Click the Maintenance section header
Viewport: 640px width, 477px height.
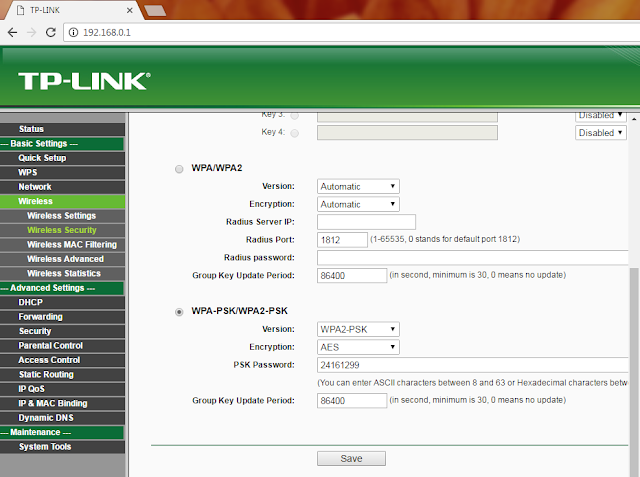coord(62,432)
